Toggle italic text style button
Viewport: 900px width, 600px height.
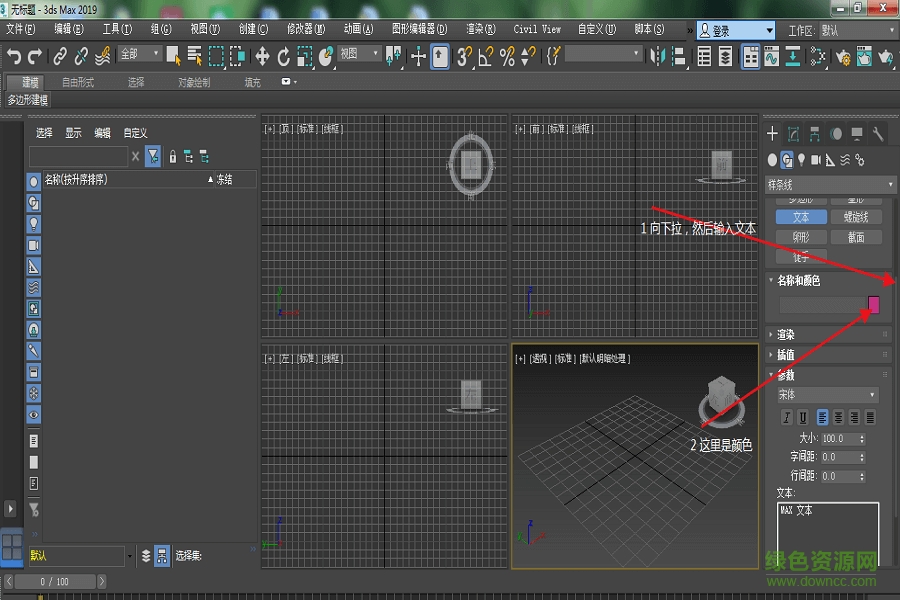[787, 417]
